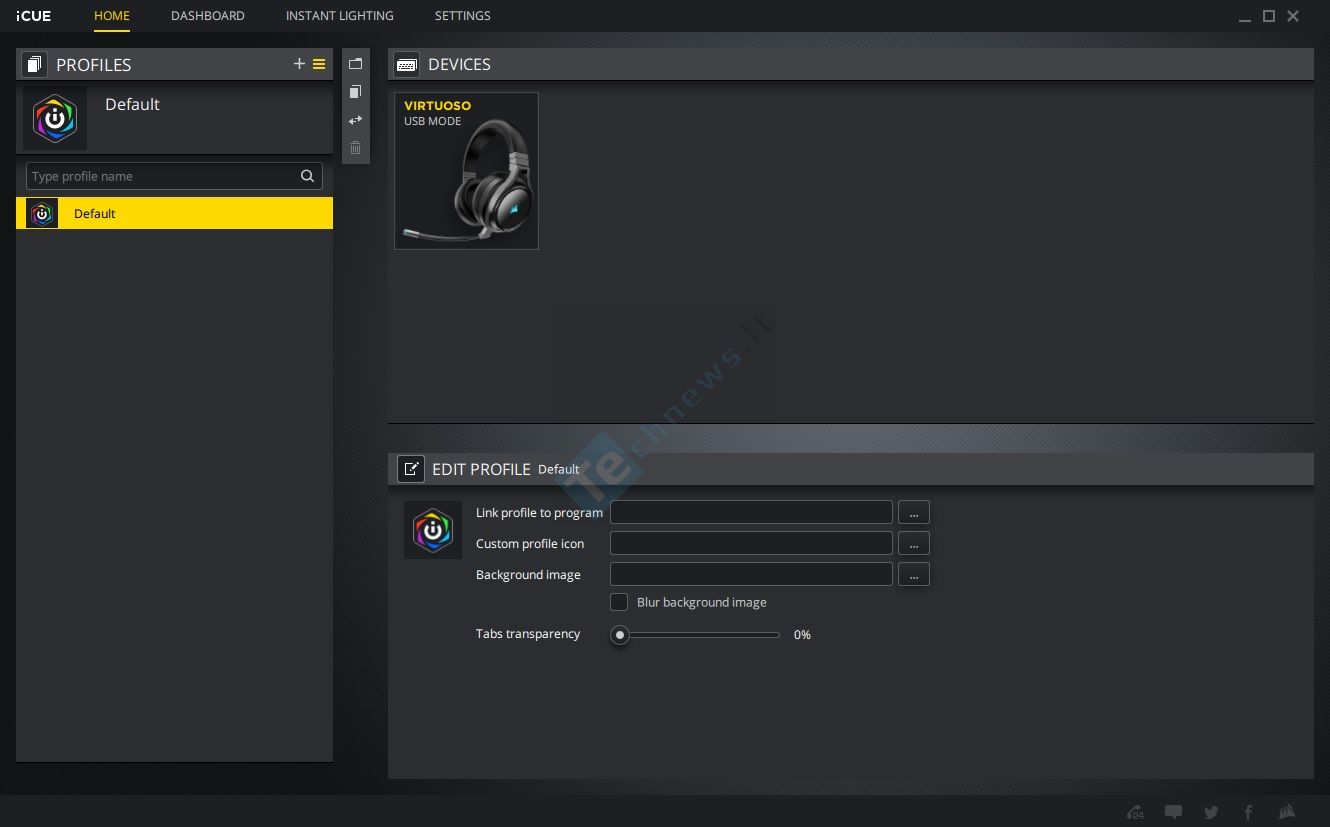This screenshot has width=1330, height=827.
Task: Click the search magnifier icon
Action: pos(308,176)
